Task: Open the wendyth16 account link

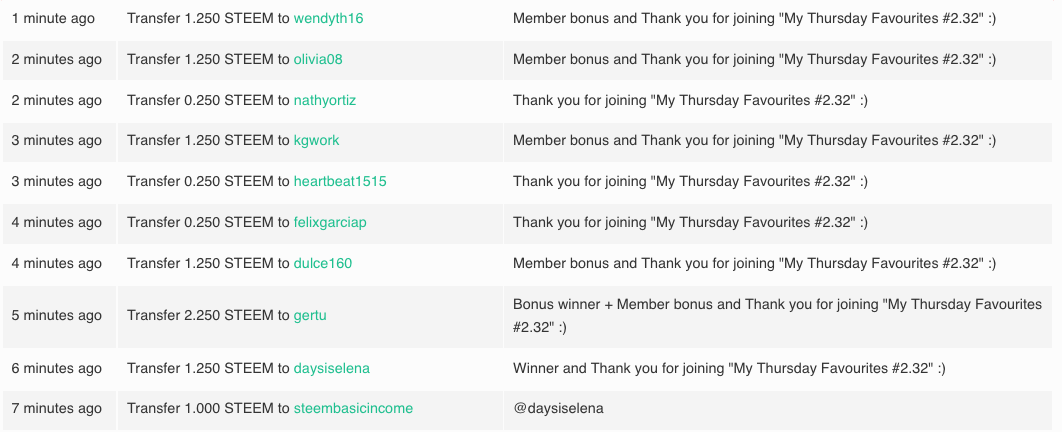Action: 328,18
